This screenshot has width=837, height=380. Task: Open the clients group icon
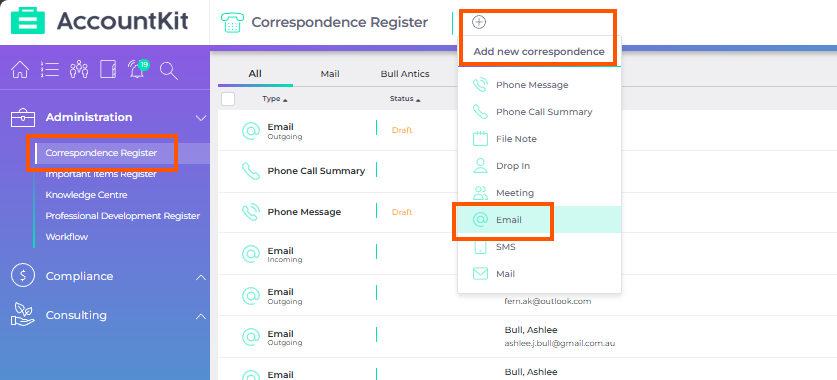[x=79, y=70]
